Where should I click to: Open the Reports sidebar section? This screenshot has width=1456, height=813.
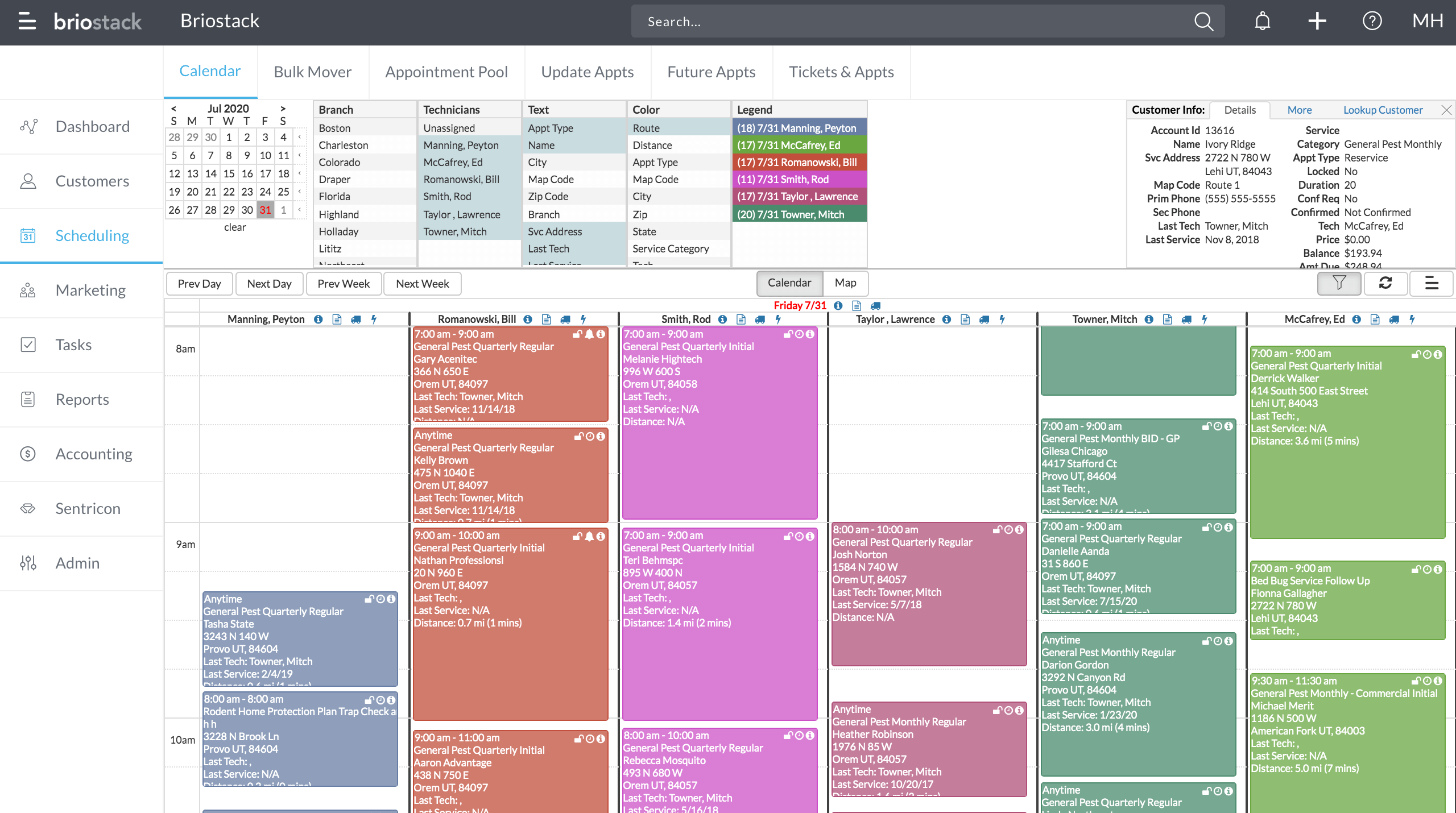81,399
